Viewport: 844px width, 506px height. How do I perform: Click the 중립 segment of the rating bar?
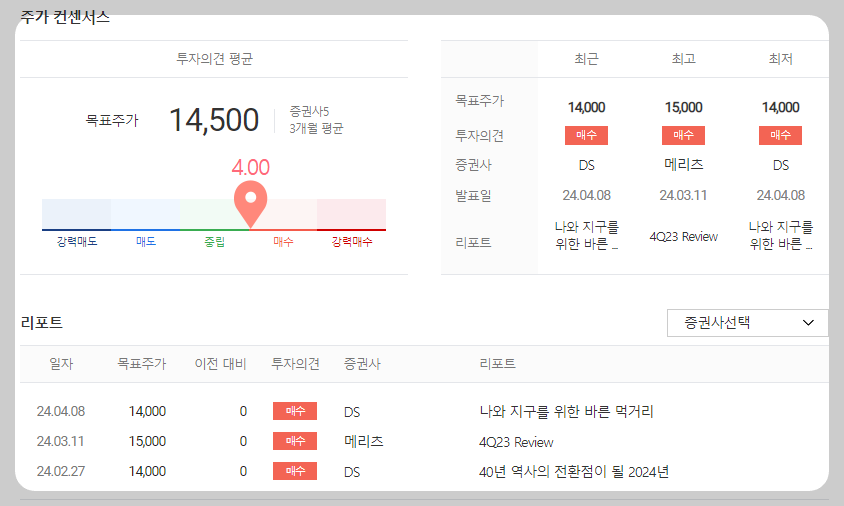214,214
